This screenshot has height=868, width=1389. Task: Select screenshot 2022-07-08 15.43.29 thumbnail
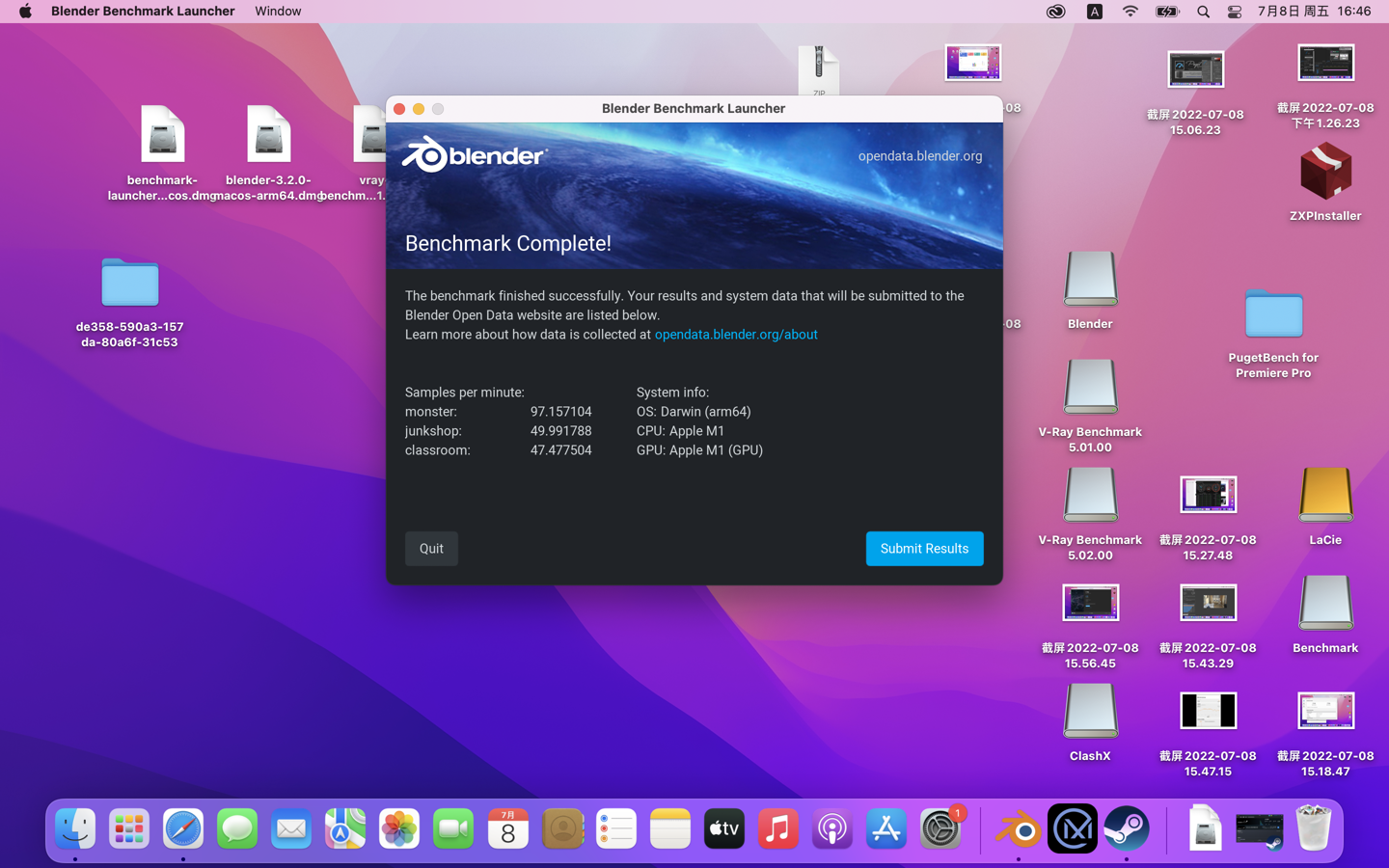[1208, 603]
